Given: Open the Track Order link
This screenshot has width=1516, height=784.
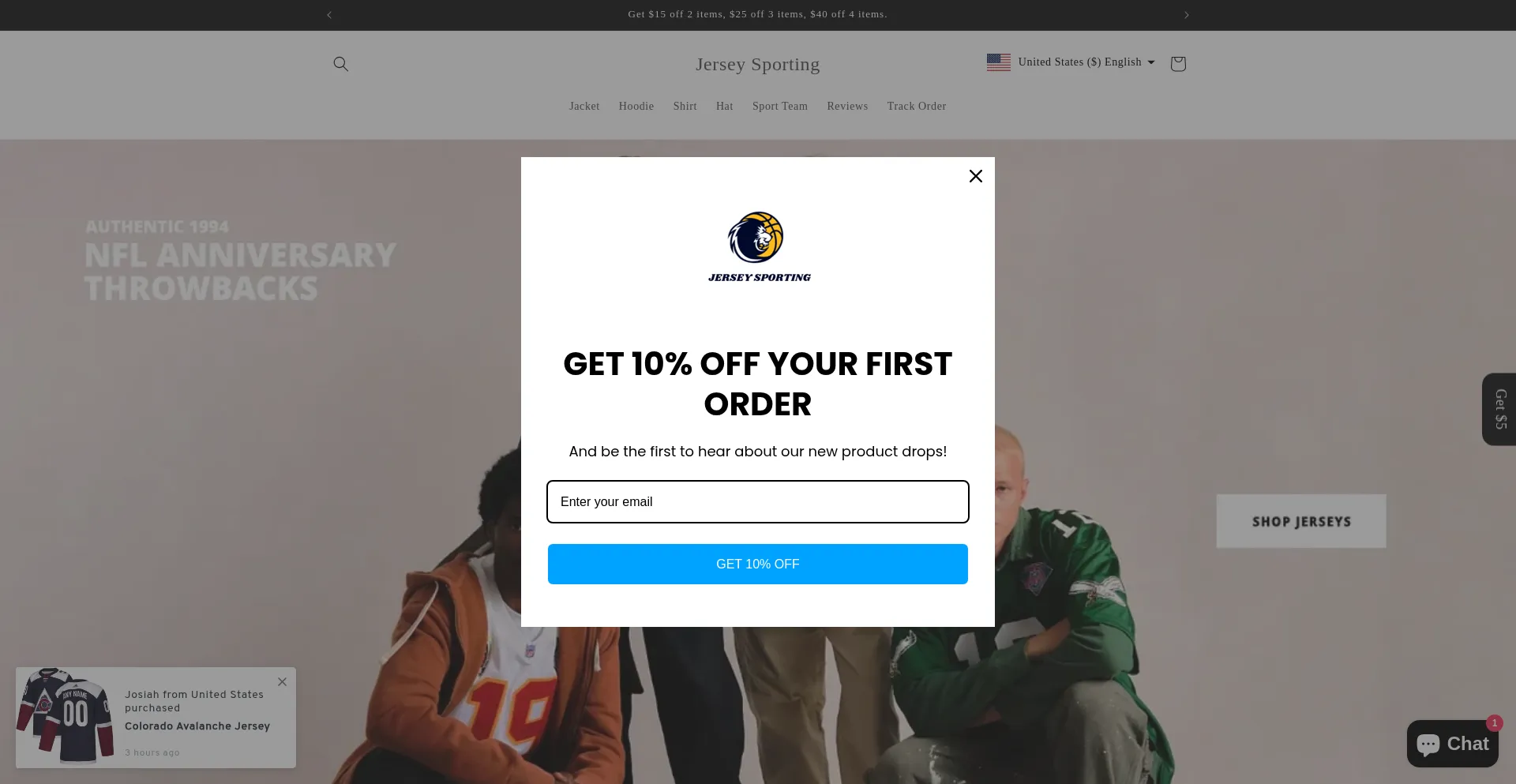Looking at the screenshot, I should pos(916,107).
